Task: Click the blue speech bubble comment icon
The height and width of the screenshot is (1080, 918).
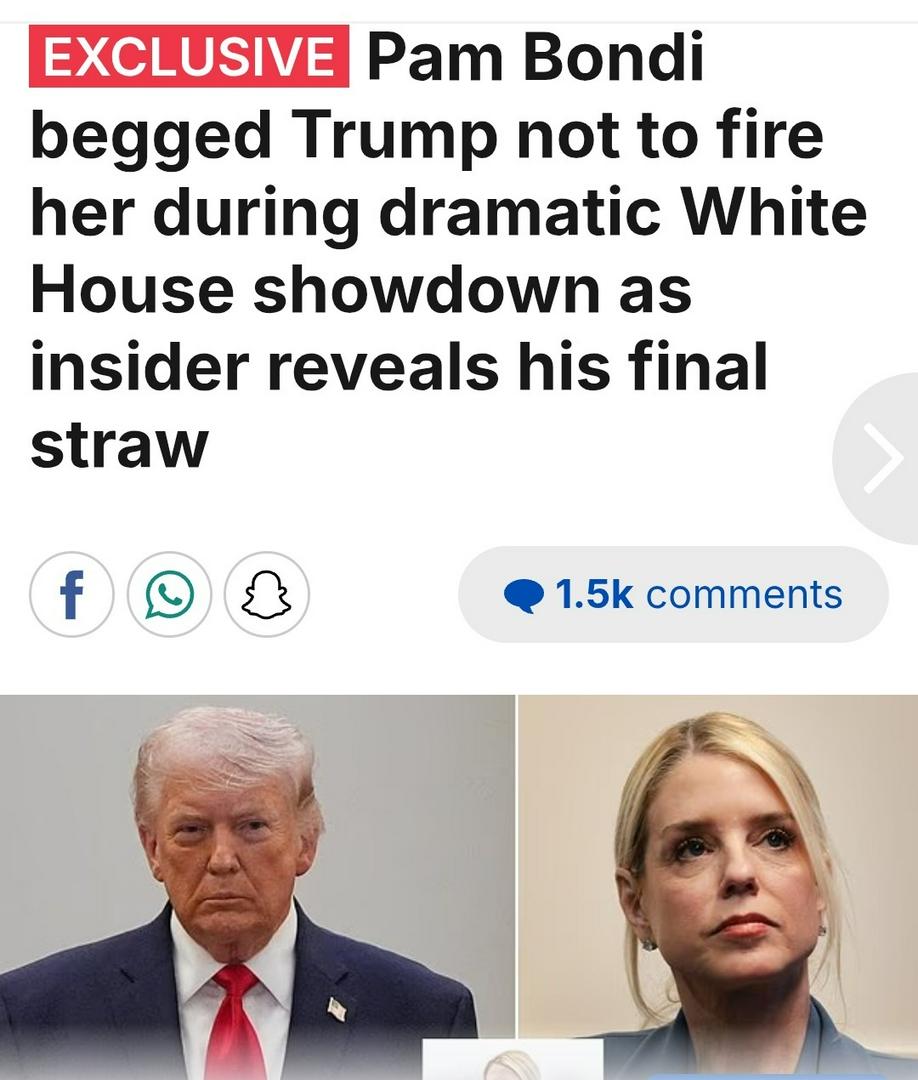Action: point(524,596)
